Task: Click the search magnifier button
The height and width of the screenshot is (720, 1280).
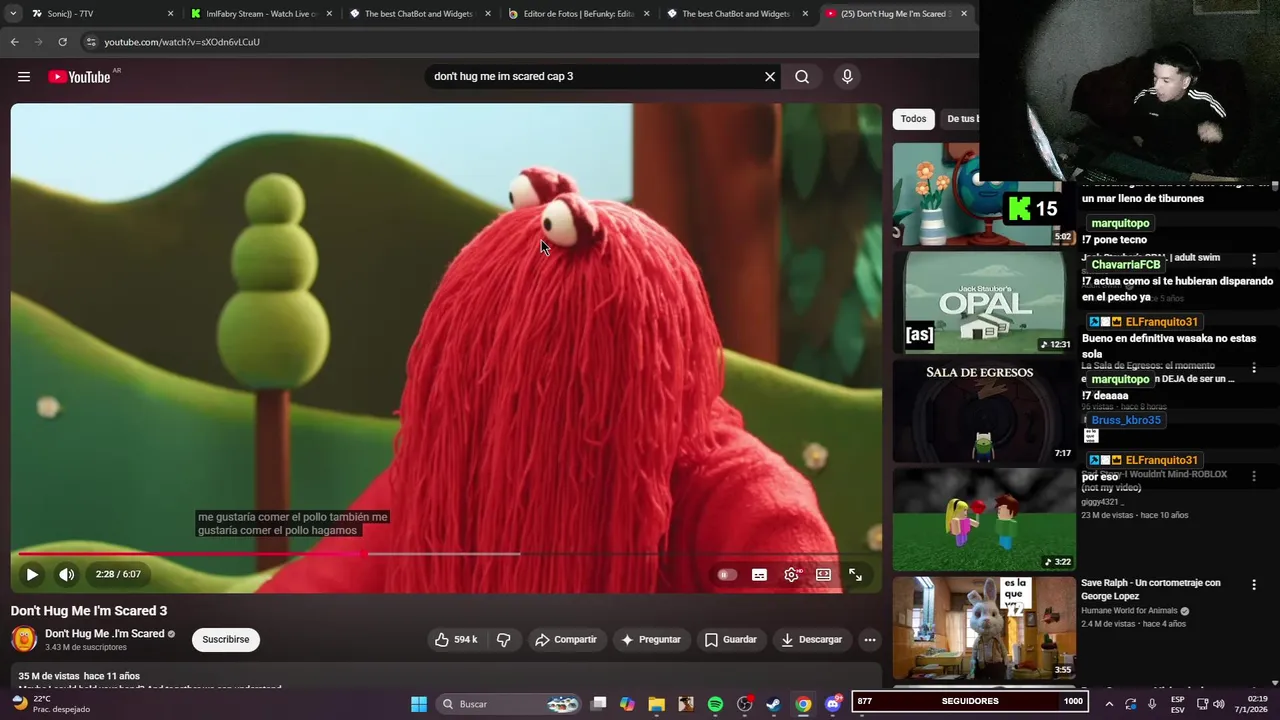Action: [802, 77]
